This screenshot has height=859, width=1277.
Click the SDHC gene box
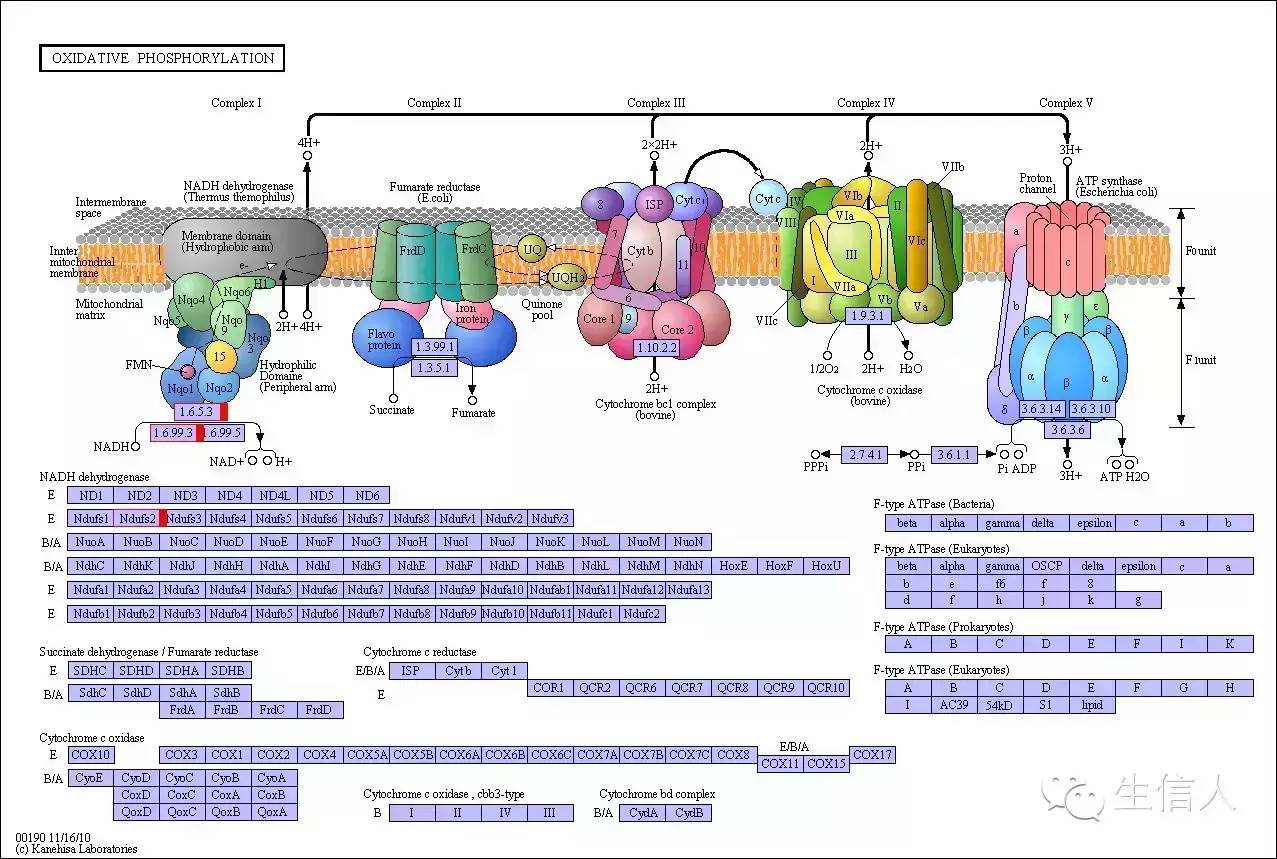90,670
